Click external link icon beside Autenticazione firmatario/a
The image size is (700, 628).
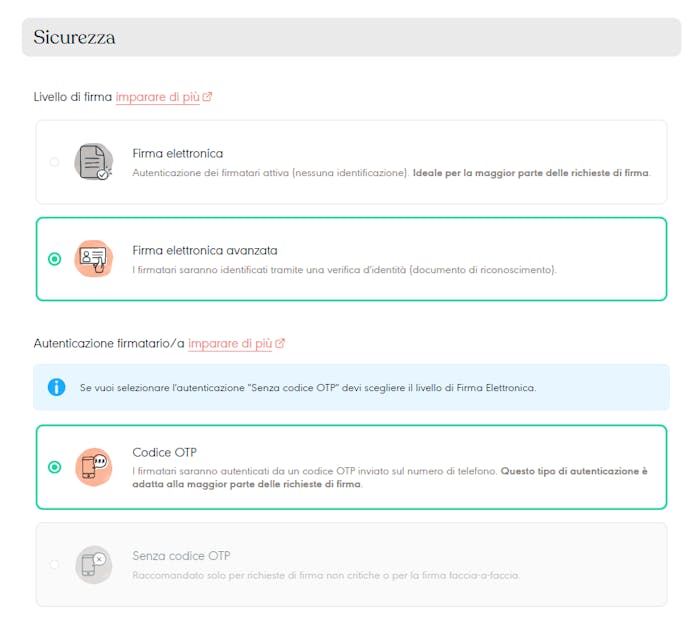280,343
